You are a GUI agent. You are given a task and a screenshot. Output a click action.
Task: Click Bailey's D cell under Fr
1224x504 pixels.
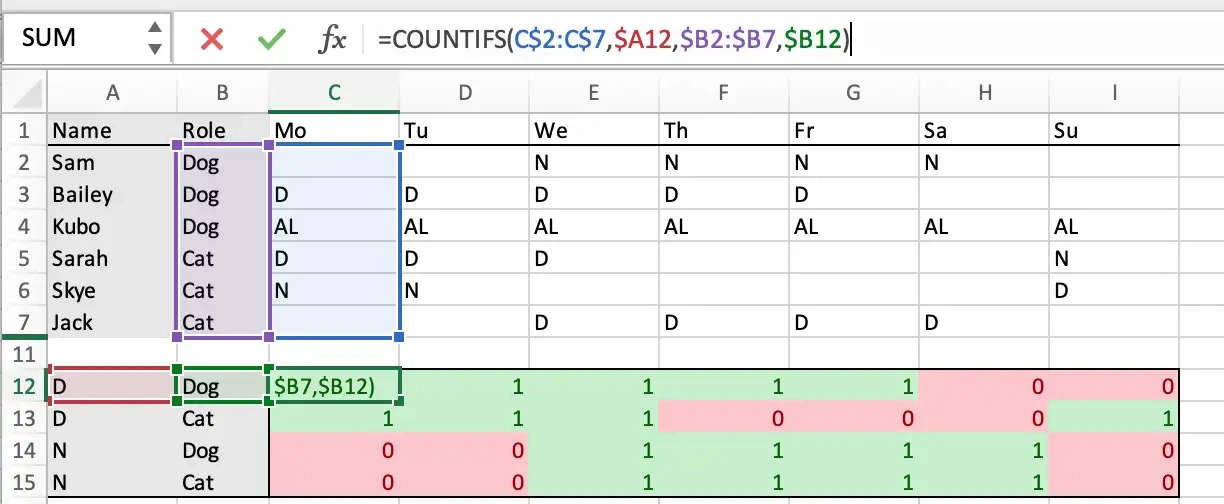854,194
